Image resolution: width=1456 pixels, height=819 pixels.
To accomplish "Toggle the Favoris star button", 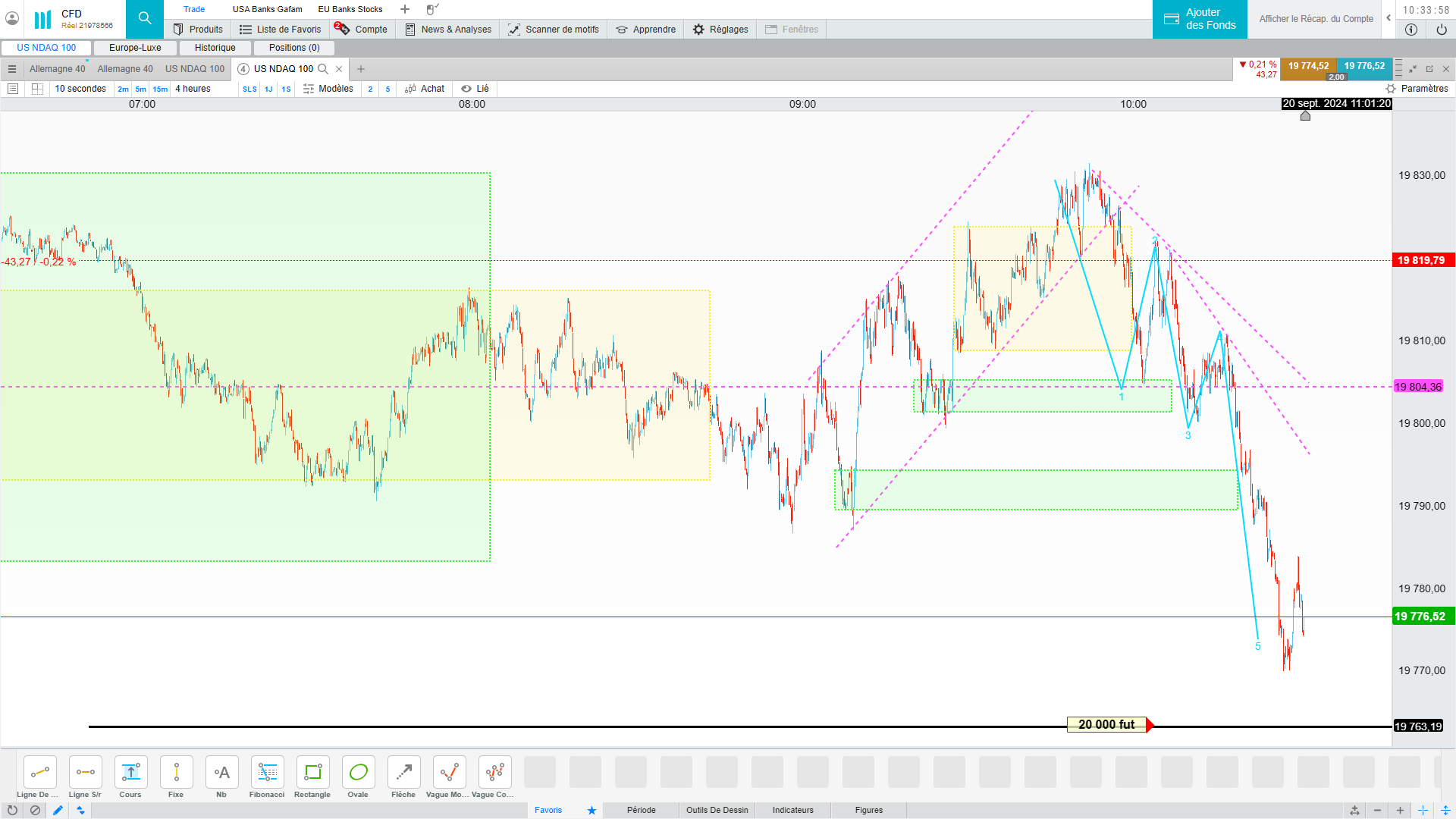I will (x=591, y=810).
